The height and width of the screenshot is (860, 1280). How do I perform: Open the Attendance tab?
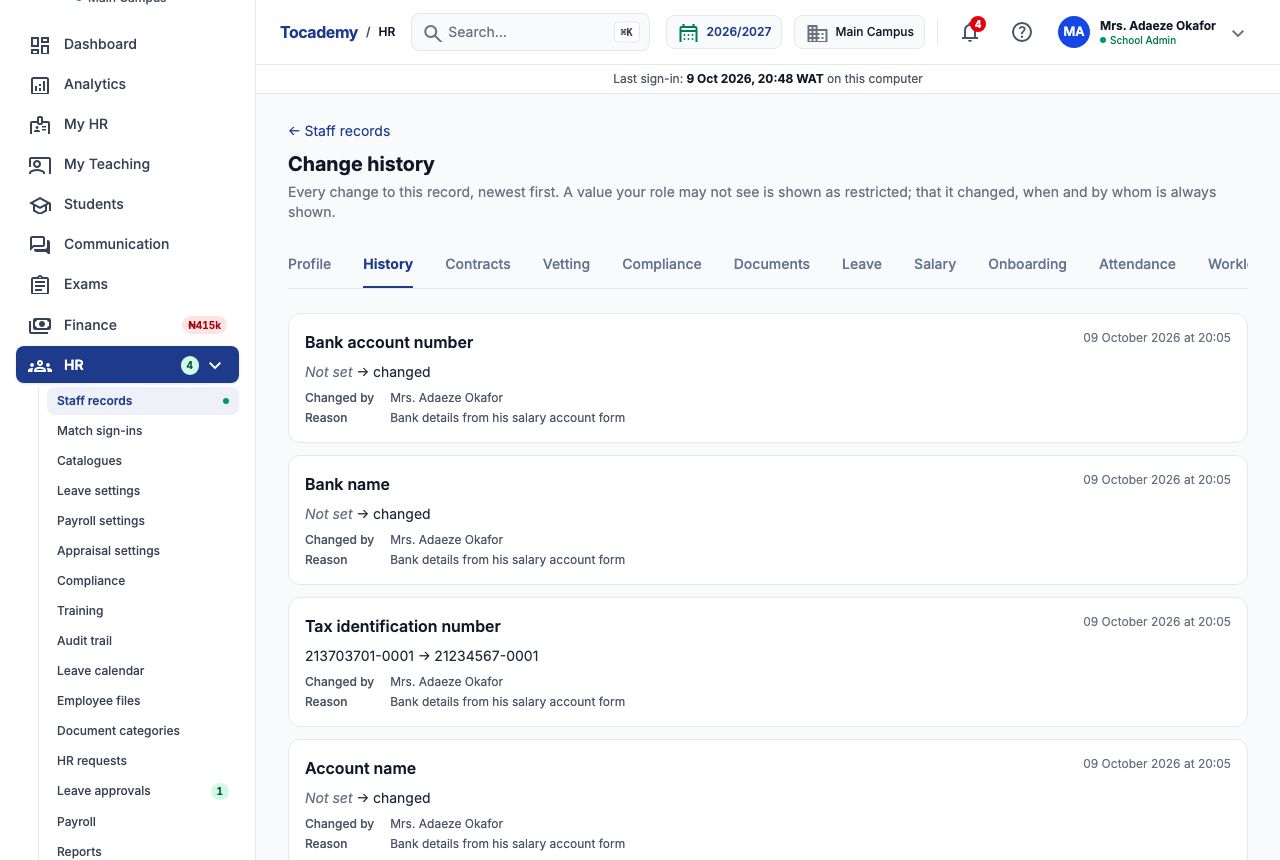[x=1137, y=264]
